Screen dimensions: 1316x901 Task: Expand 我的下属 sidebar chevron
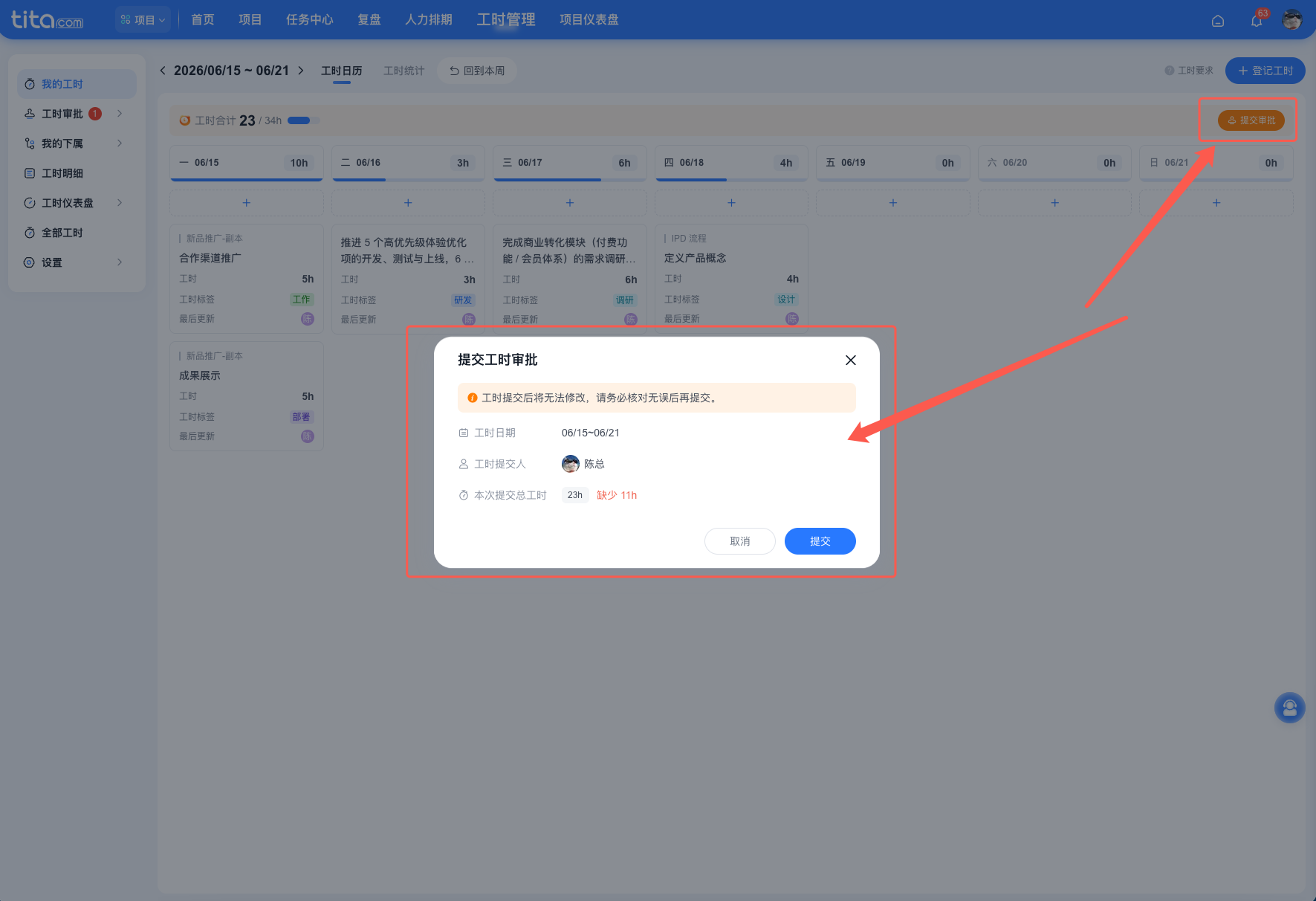coord(120,143)
